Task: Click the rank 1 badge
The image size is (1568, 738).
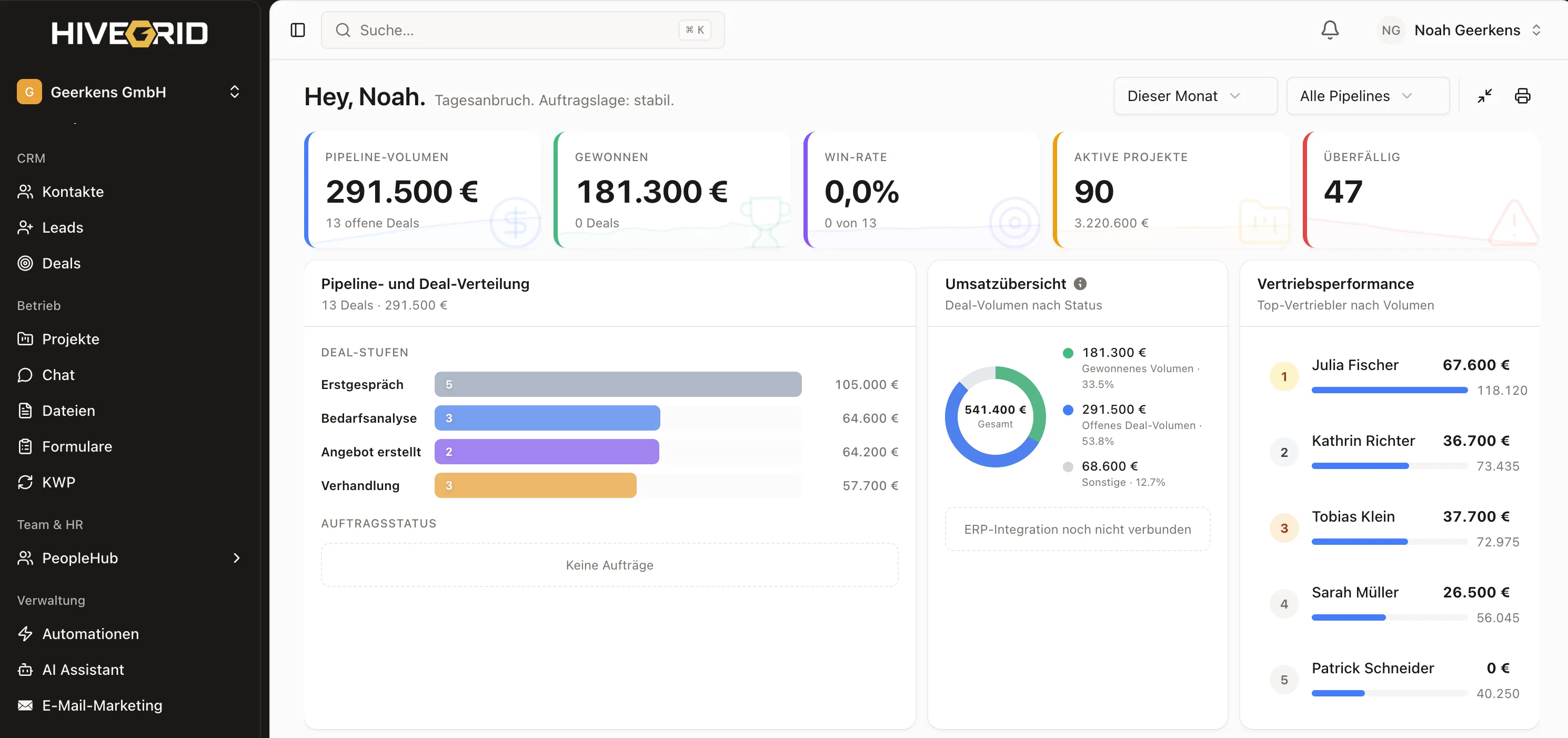Action: click(x=1284, y=376)
